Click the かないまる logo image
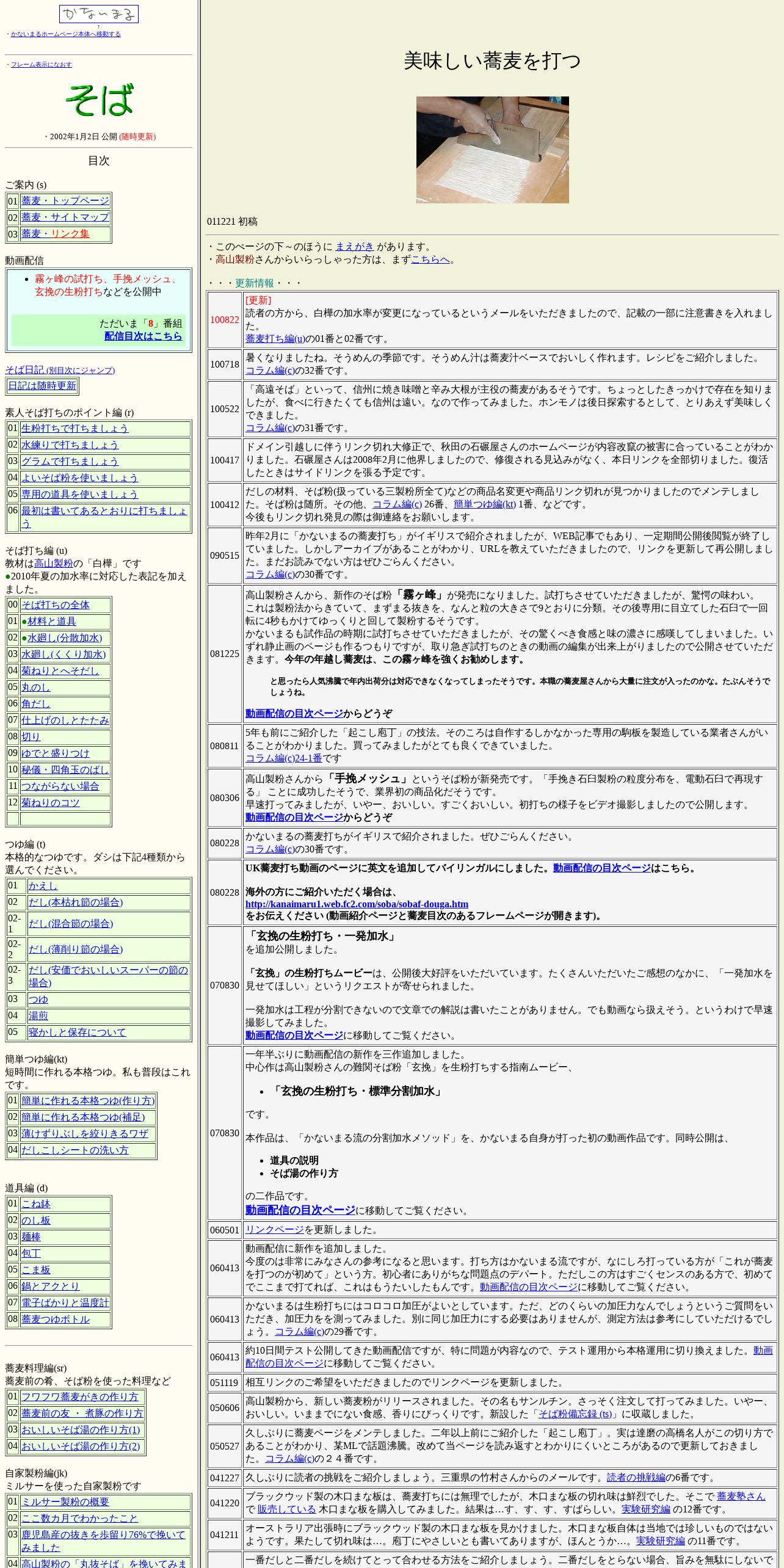Viewport: 784px width, 1568px height. 99,14
